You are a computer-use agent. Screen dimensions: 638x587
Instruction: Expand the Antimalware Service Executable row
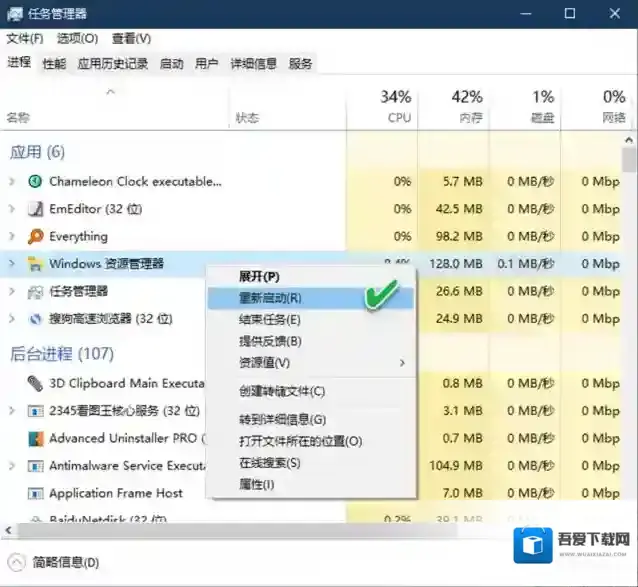click(12, 466)
